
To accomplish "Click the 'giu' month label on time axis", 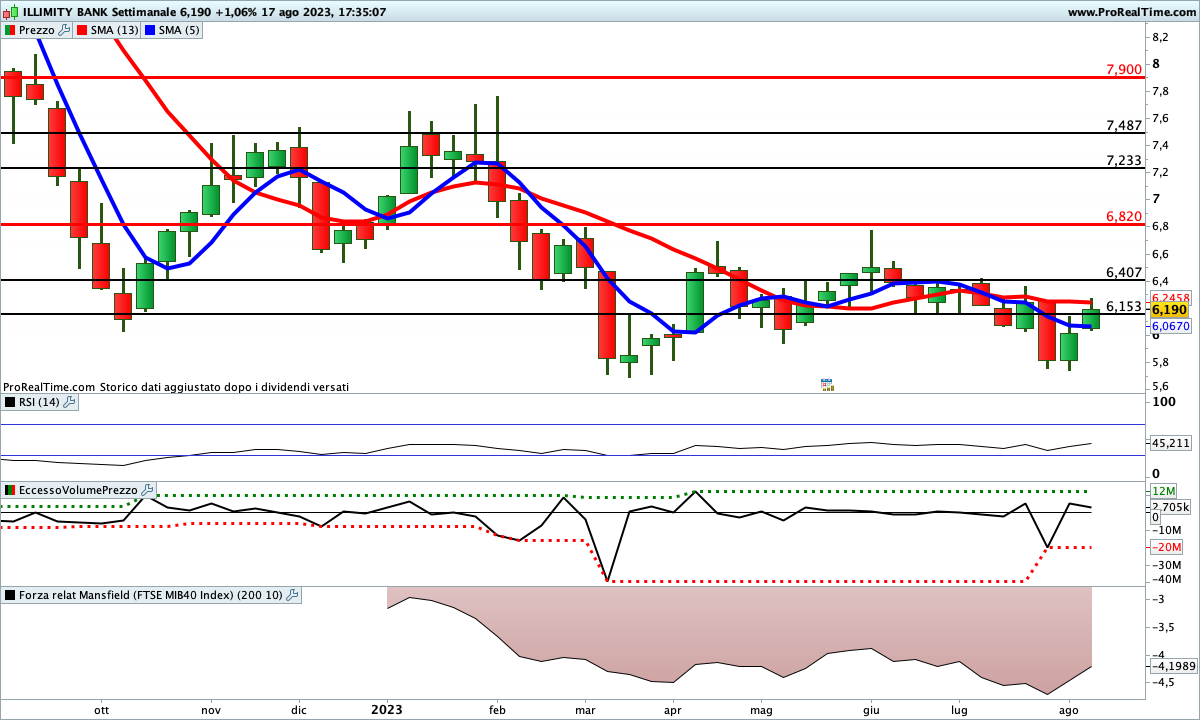I will tap(870, 709).
